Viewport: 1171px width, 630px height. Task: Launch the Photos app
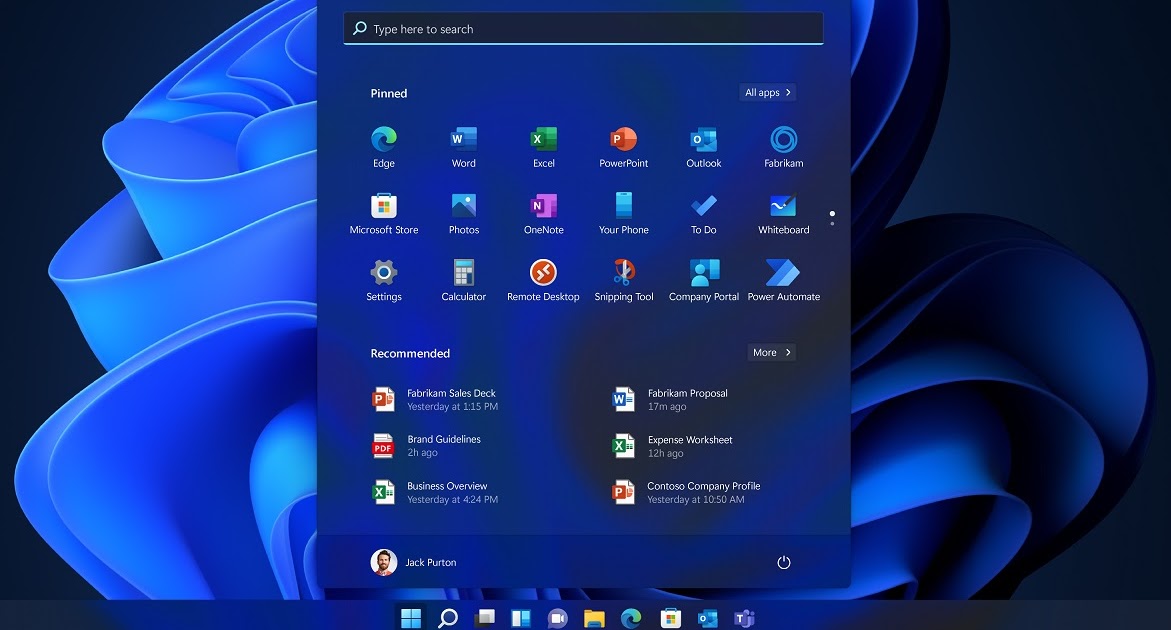(464, 213)
